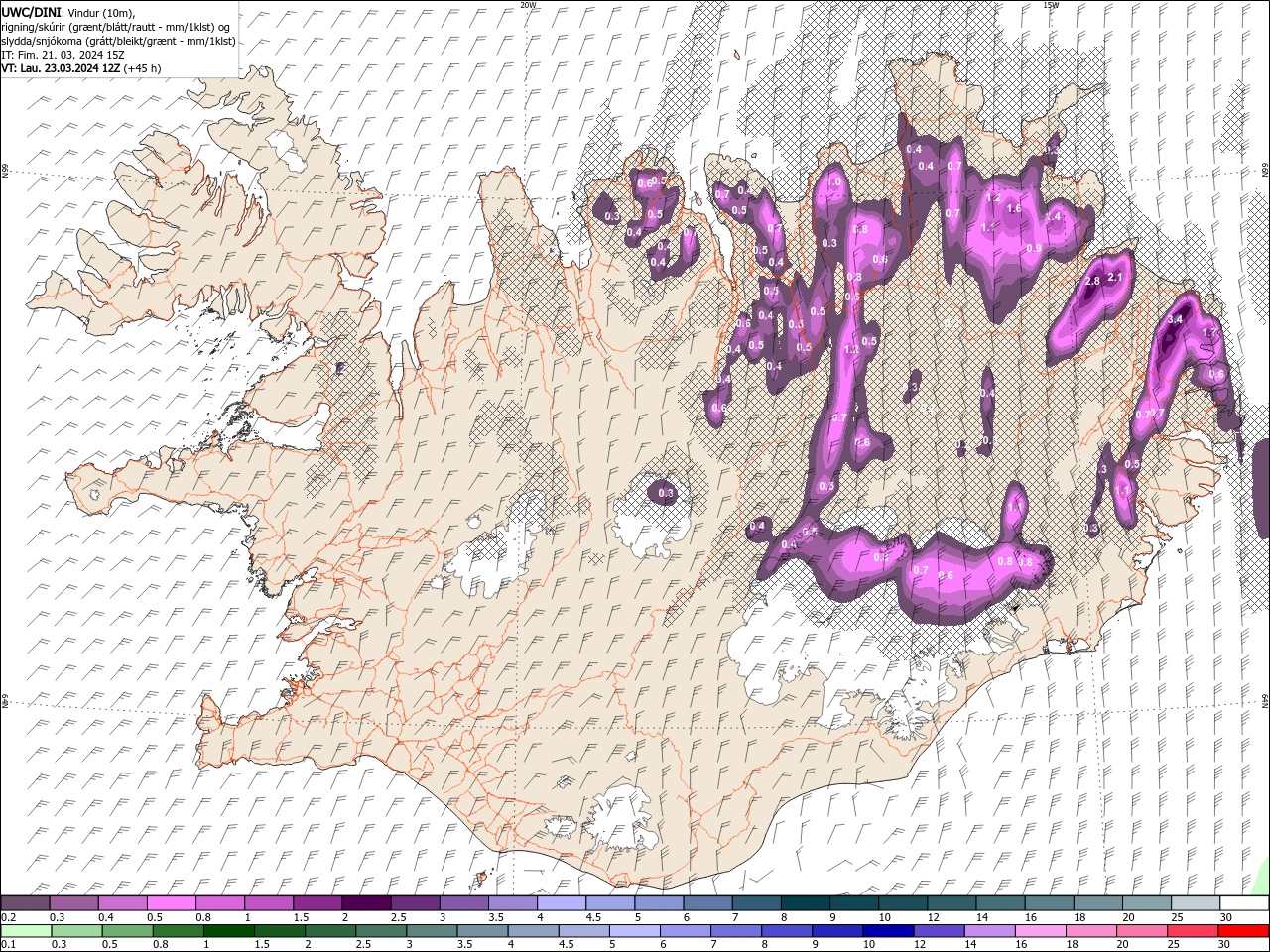Click 'VT: Lau. 23.03.2024 12Z (+45 h)' line
The width and height of the screenshot is (1270, 952).
[x=81, y=68]
